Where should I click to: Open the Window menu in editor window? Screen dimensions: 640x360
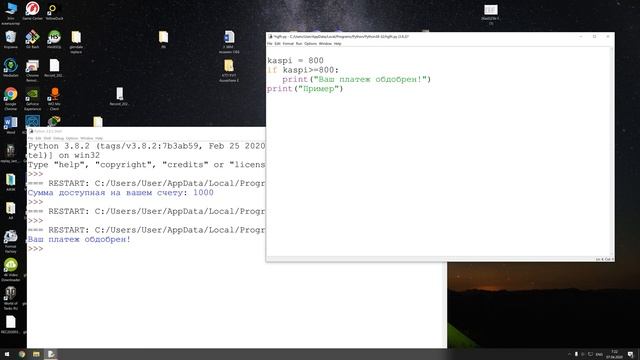(x=325, y=44)
